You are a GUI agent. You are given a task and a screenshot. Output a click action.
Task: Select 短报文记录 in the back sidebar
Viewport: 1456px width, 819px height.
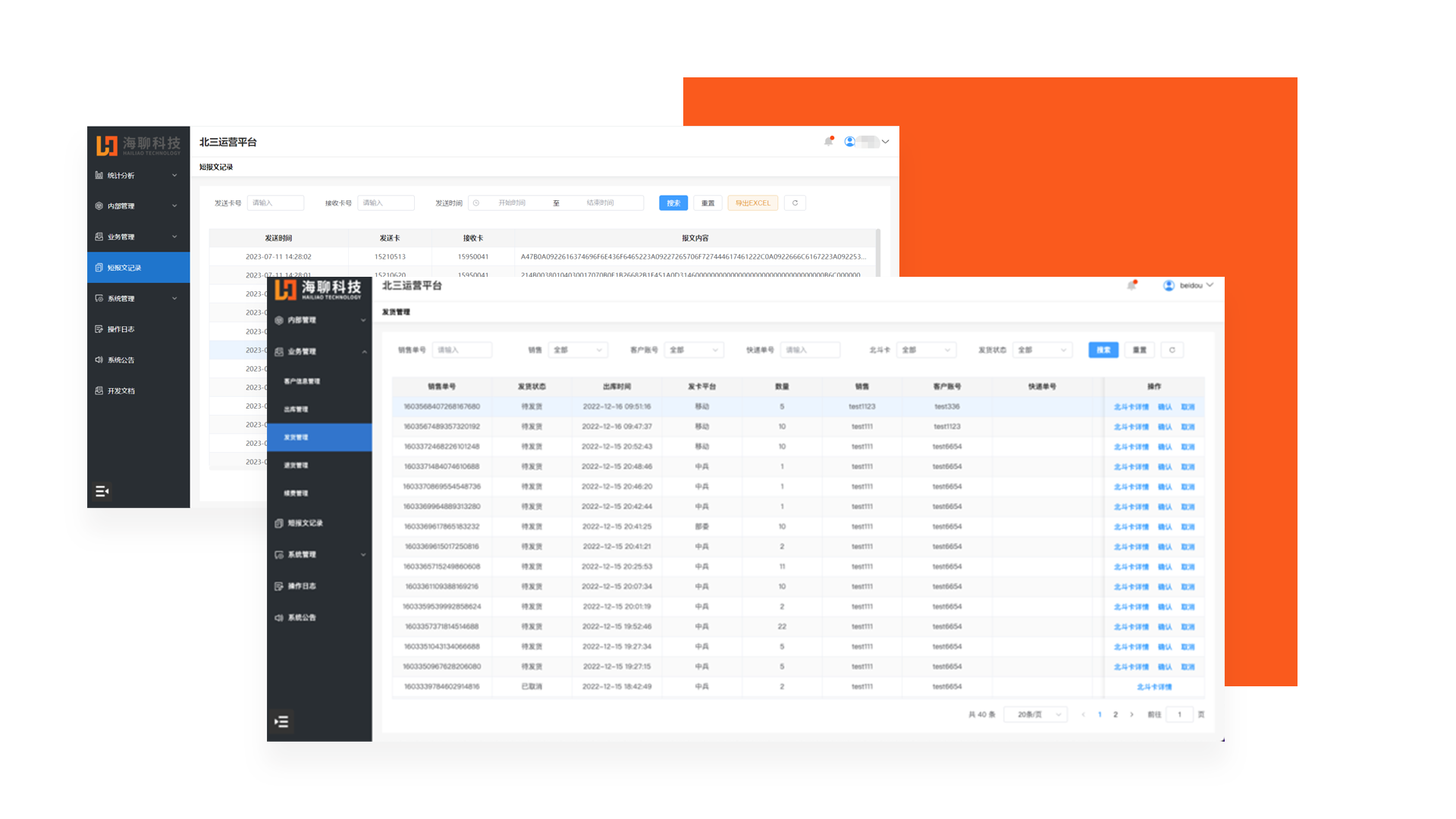pyautogui.click(x=124, y=268)
